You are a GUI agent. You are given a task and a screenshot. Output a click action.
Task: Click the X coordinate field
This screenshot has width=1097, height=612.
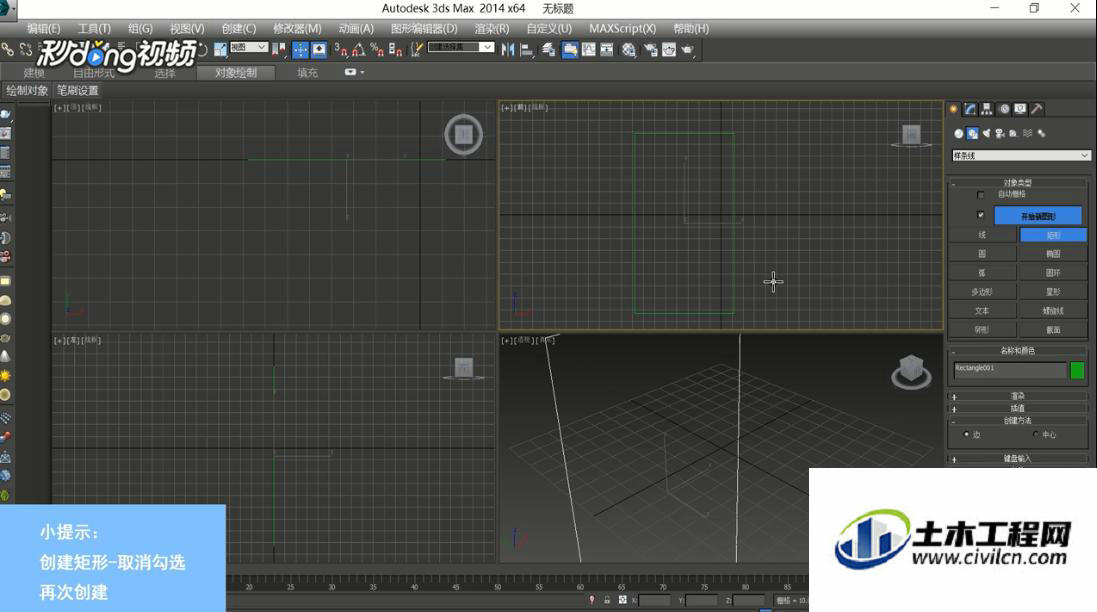pos(654,600)
